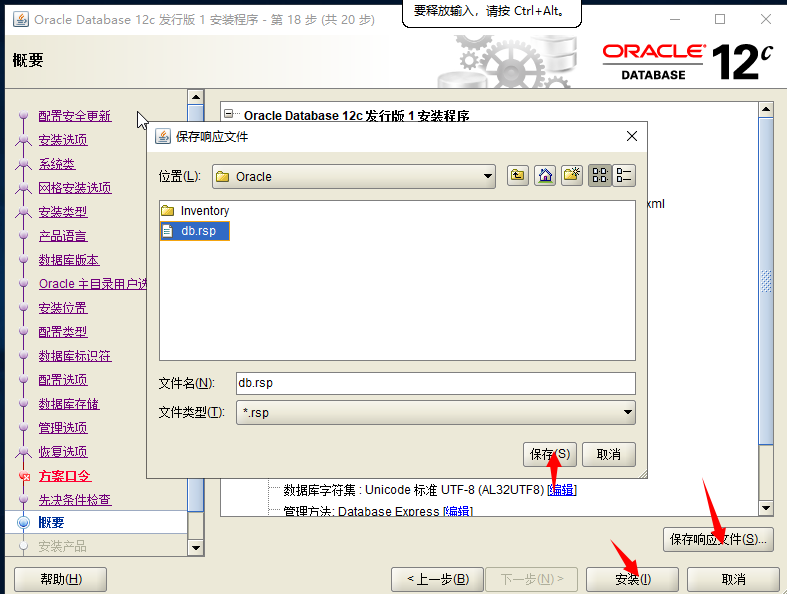Viewport: 787px width, 594px height.
Task: Go to System Class (系统类) step
Action: click(x=57, y=164)
